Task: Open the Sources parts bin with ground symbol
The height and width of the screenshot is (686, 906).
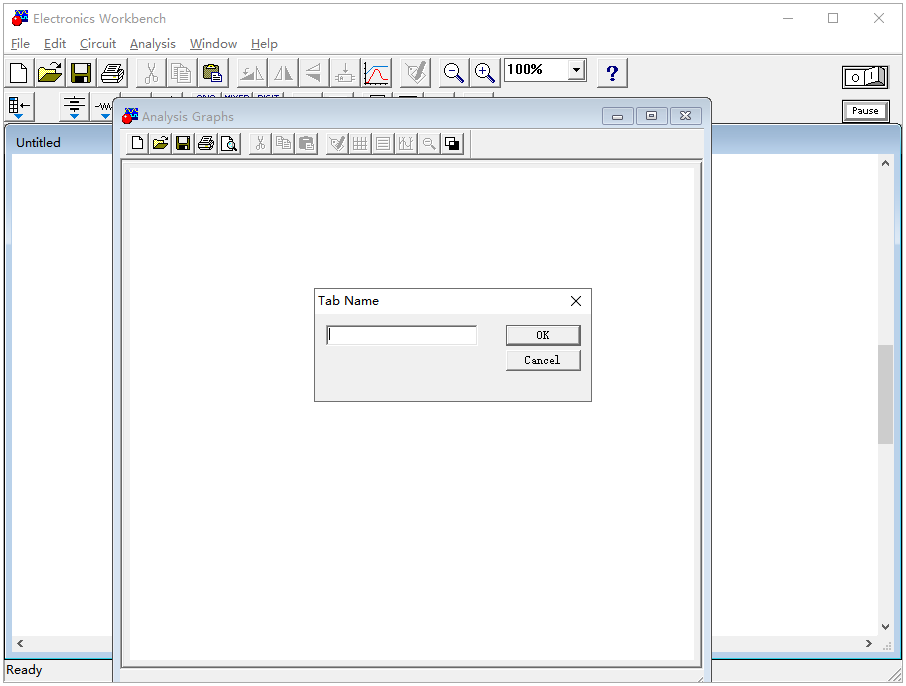Action: 75,106
